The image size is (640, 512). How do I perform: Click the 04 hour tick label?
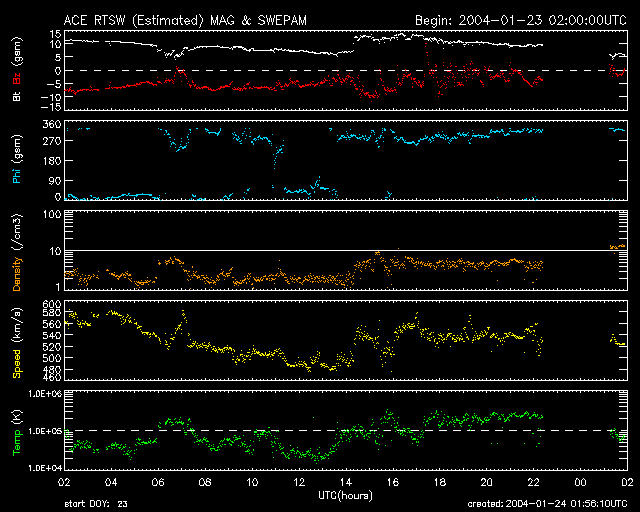[111, 482]
